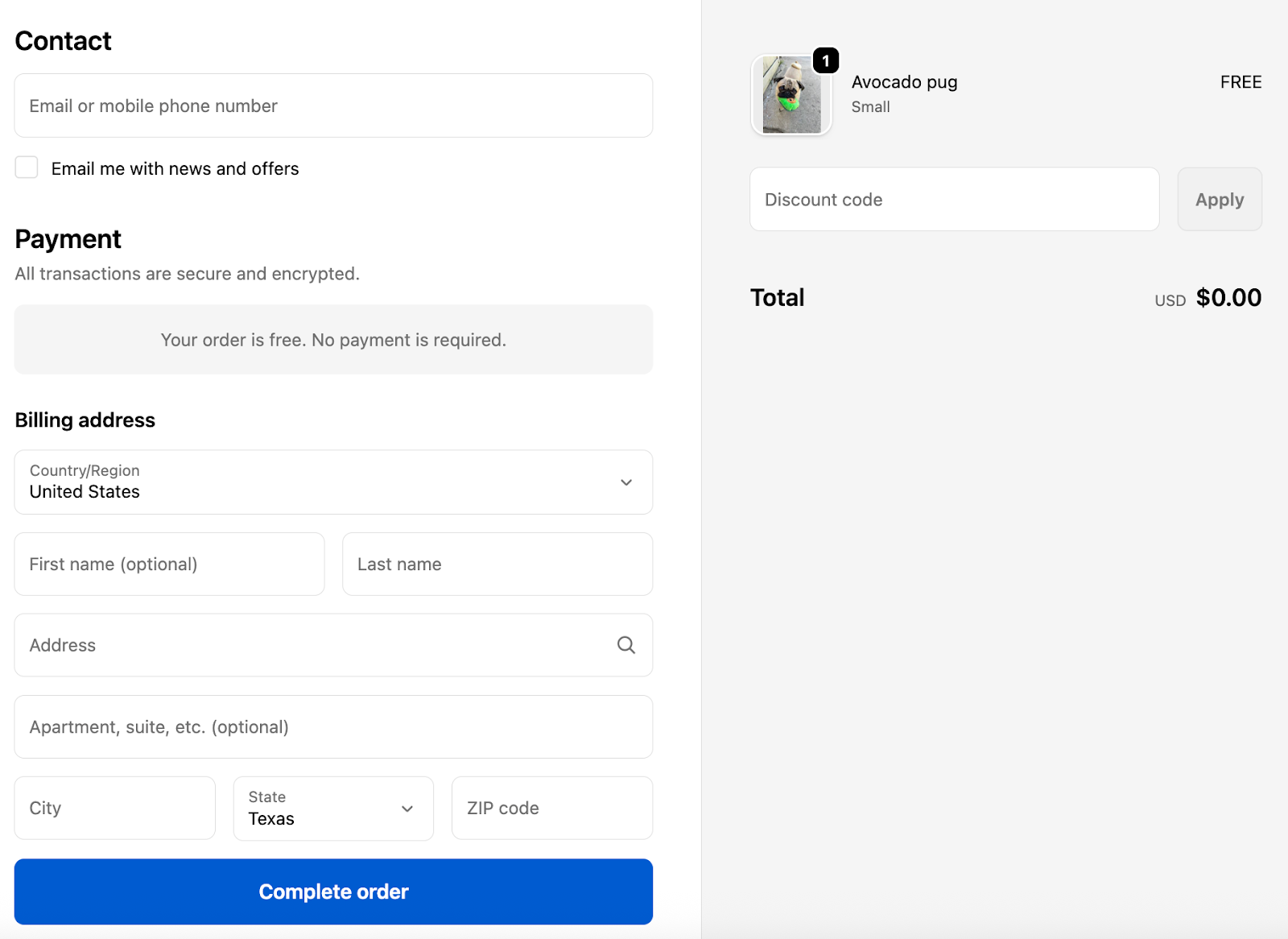Click the ZIP code field

pyautogui.click(x=551, y=808)
